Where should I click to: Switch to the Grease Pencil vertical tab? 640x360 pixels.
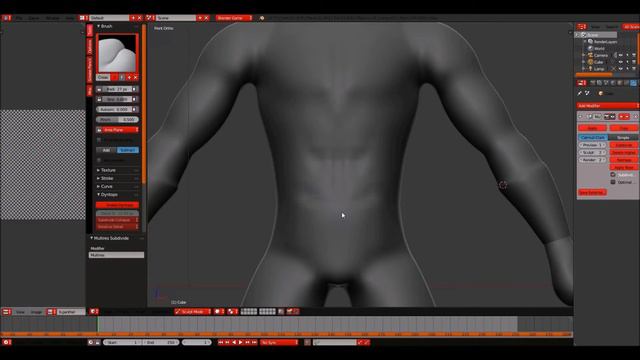coord(89,69)
